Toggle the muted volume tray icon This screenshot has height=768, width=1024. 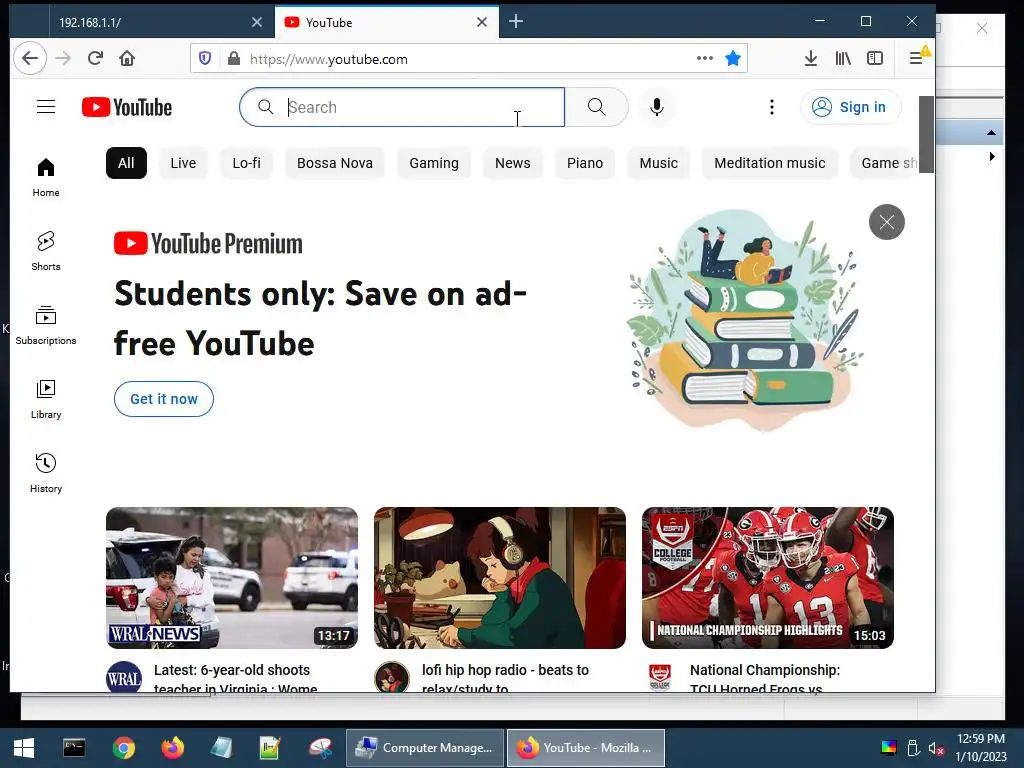pyautogui.click(x=936, y=748)
